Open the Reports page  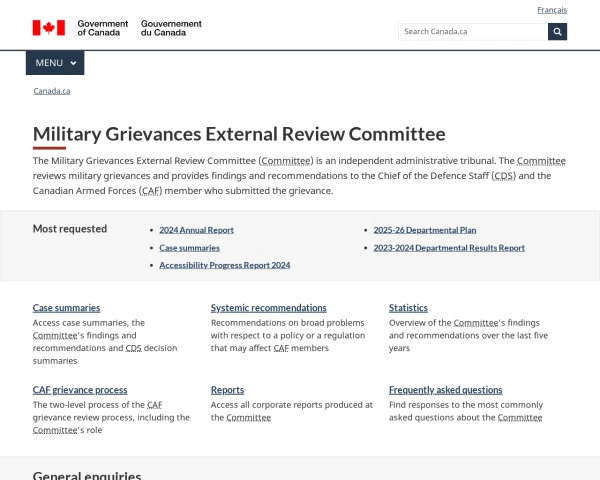point(227,390)
